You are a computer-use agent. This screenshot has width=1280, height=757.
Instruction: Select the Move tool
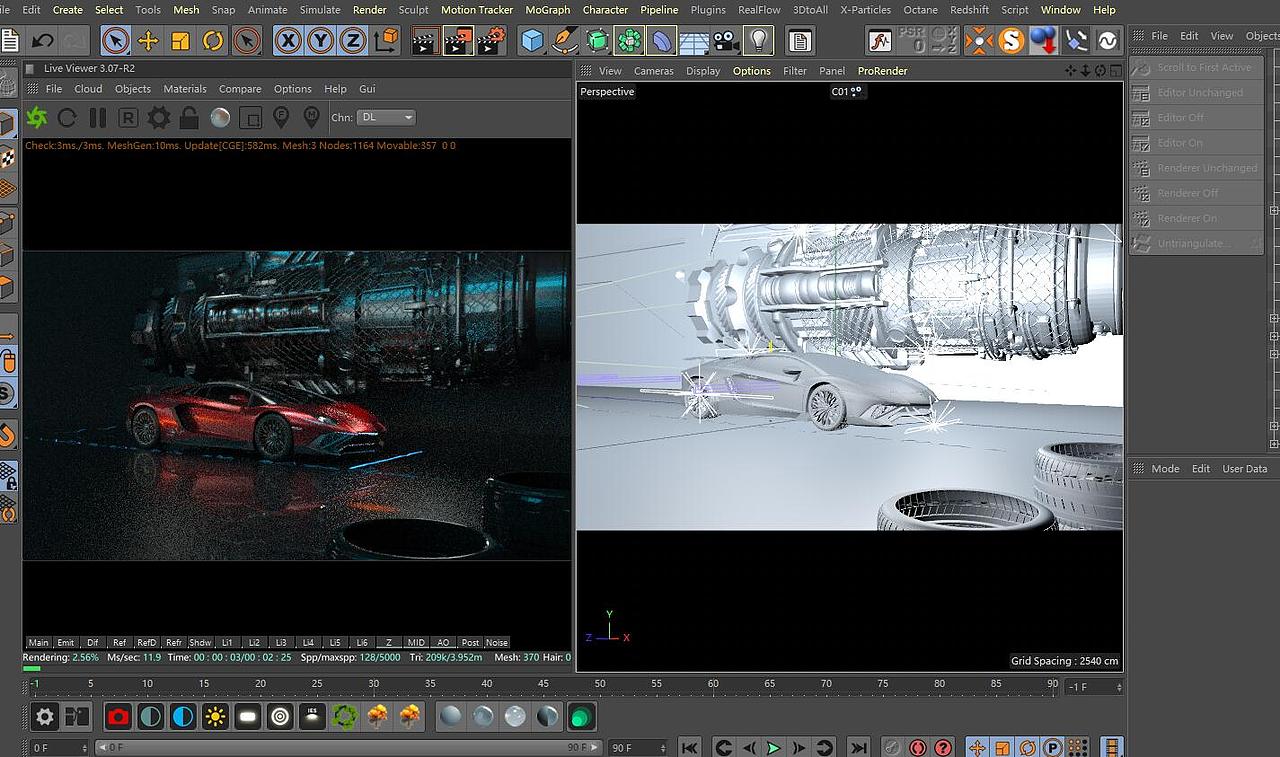(x=148, y=41)
